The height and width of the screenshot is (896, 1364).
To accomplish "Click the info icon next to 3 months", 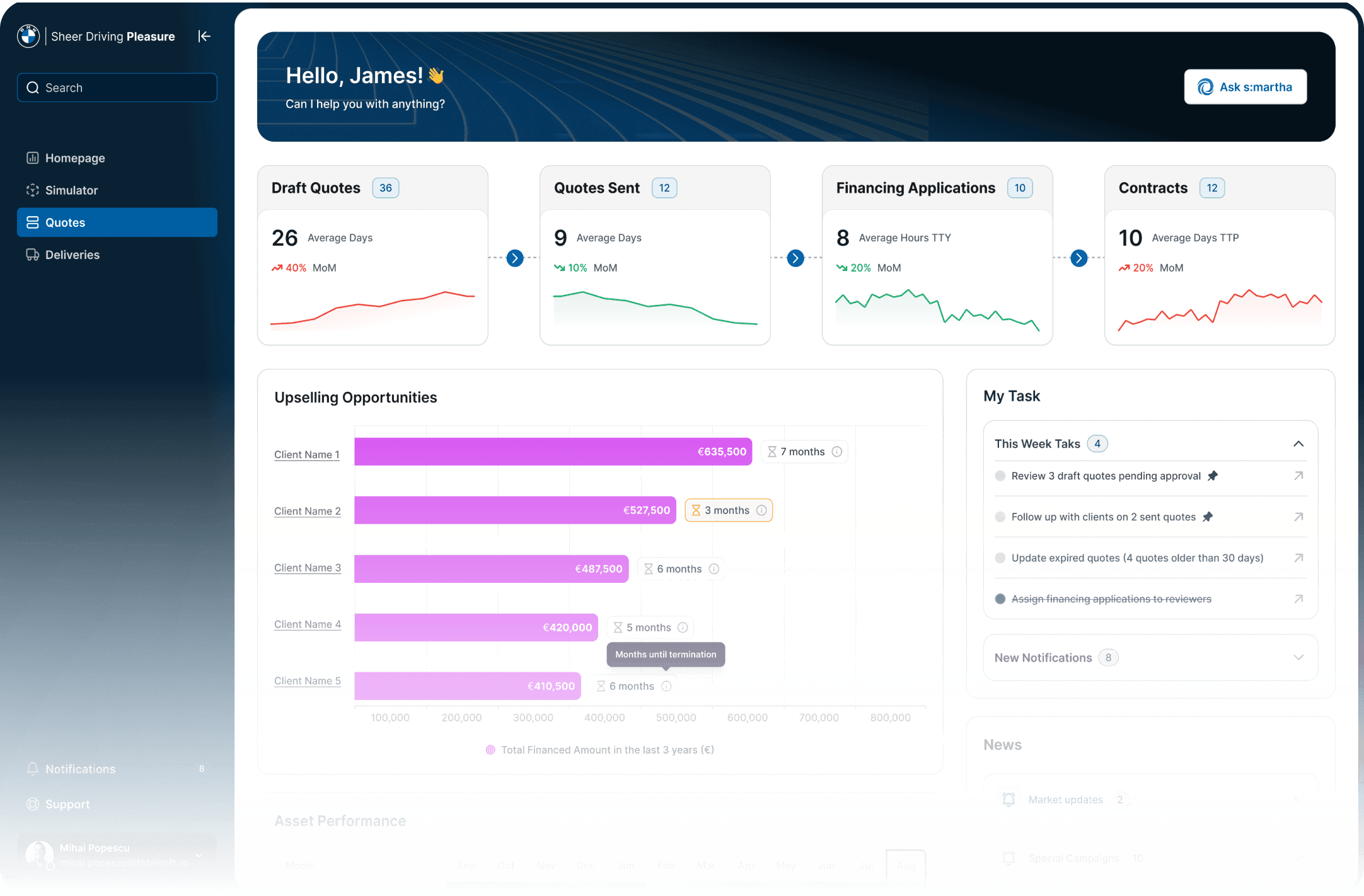I will pos(761,510).
